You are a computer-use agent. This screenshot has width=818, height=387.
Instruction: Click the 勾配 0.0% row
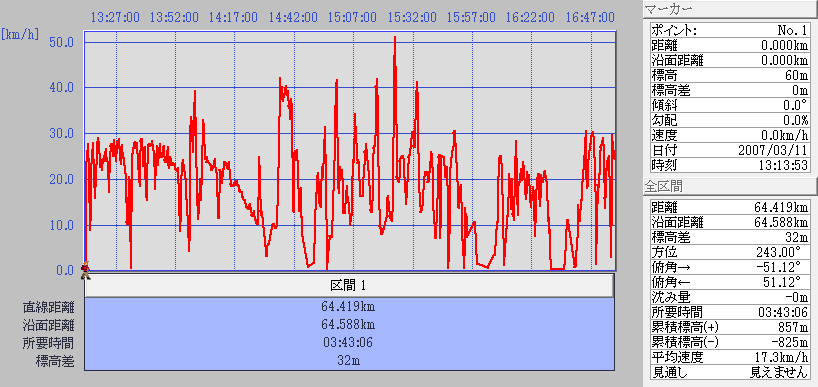pyautogui.click(x=730, y=120)
